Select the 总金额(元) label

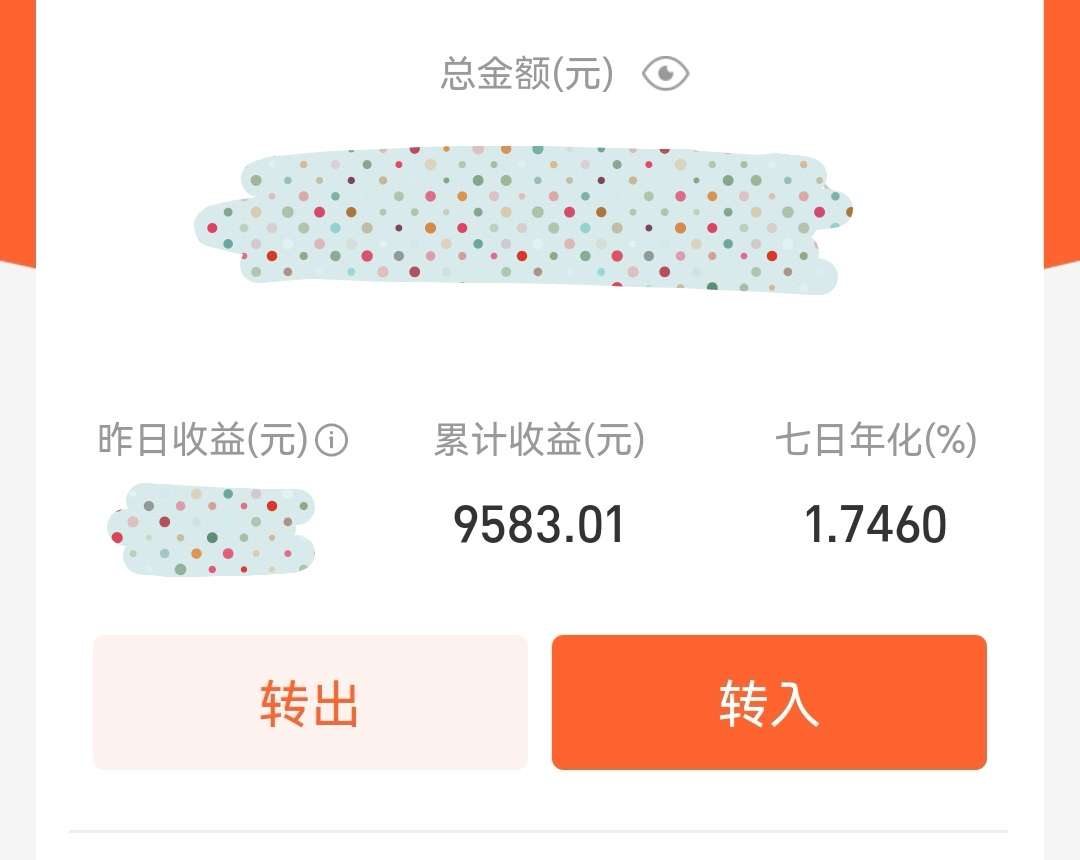[527, 74]
